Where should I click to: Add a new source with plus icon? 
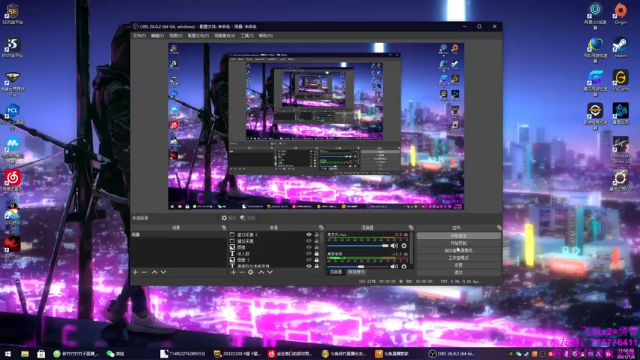click(x=233, y=272)
